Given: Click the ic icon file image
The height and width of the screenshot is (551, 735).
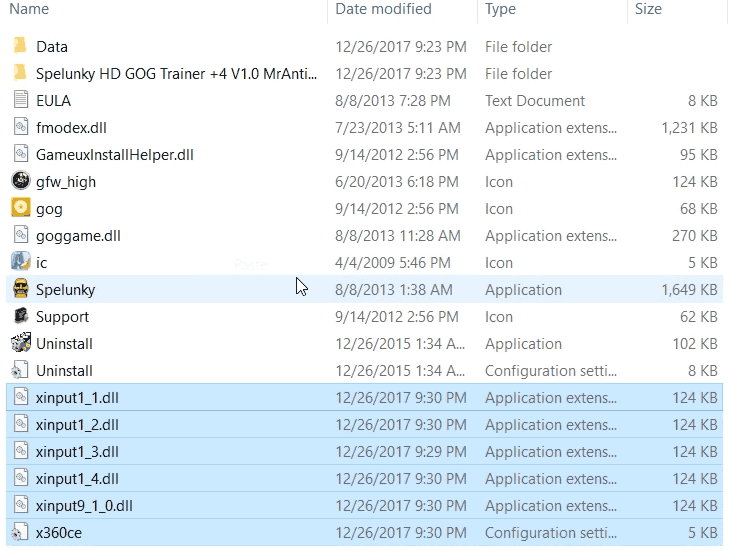Looking at the screenshot, I should pyautogui.click(x=21, y=262).
